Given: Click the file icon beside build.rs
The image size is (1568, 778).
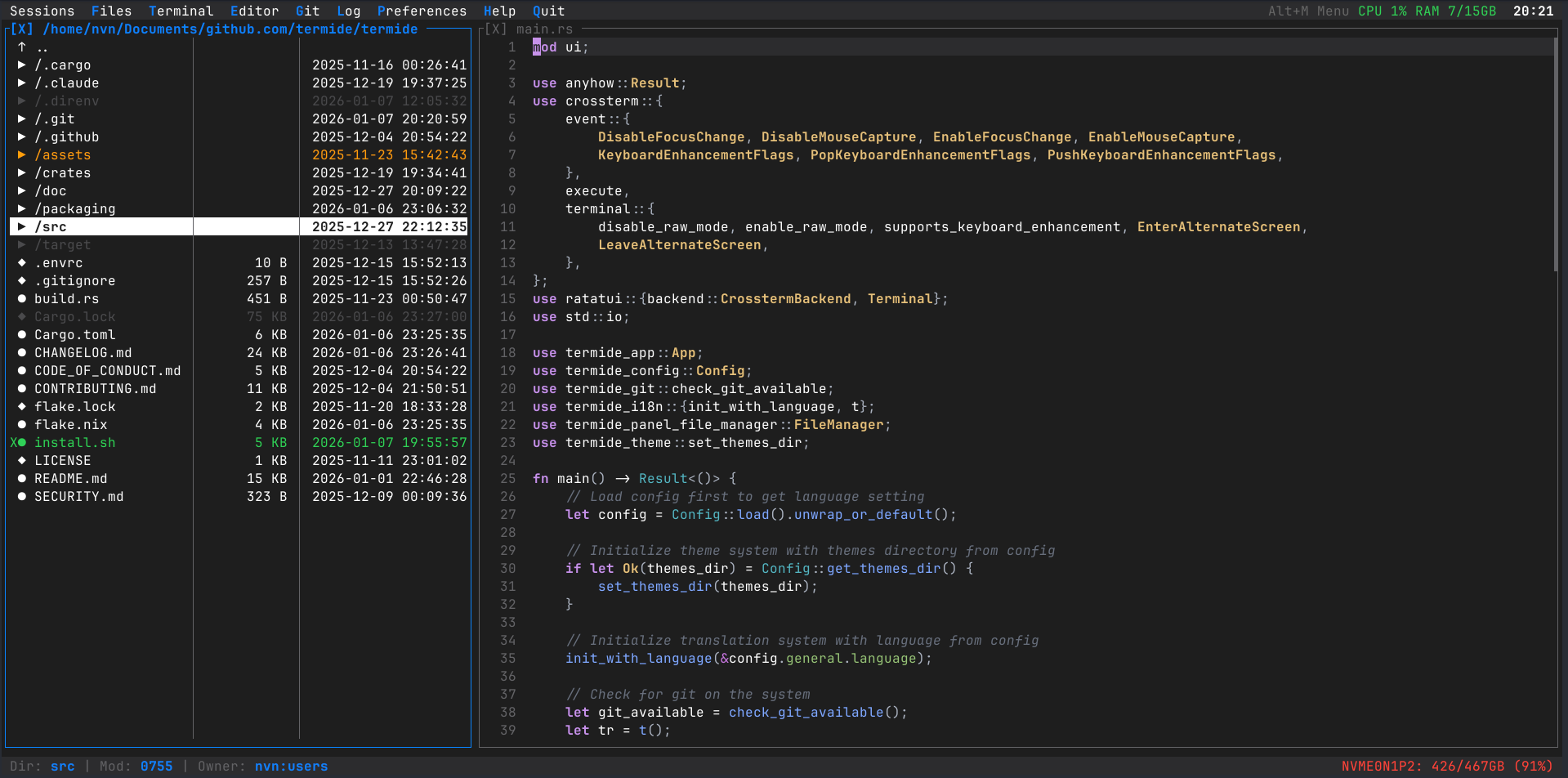Looking at the screenshot, I should (x=20, y=298).
